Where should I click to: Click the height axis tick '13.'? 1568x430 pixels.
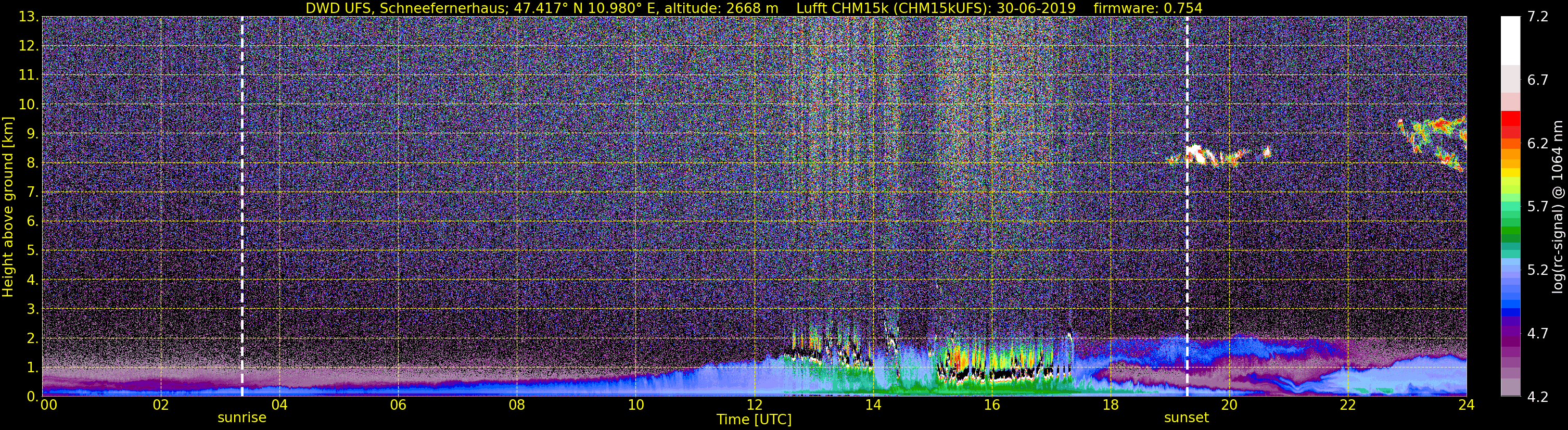point(28,17)
